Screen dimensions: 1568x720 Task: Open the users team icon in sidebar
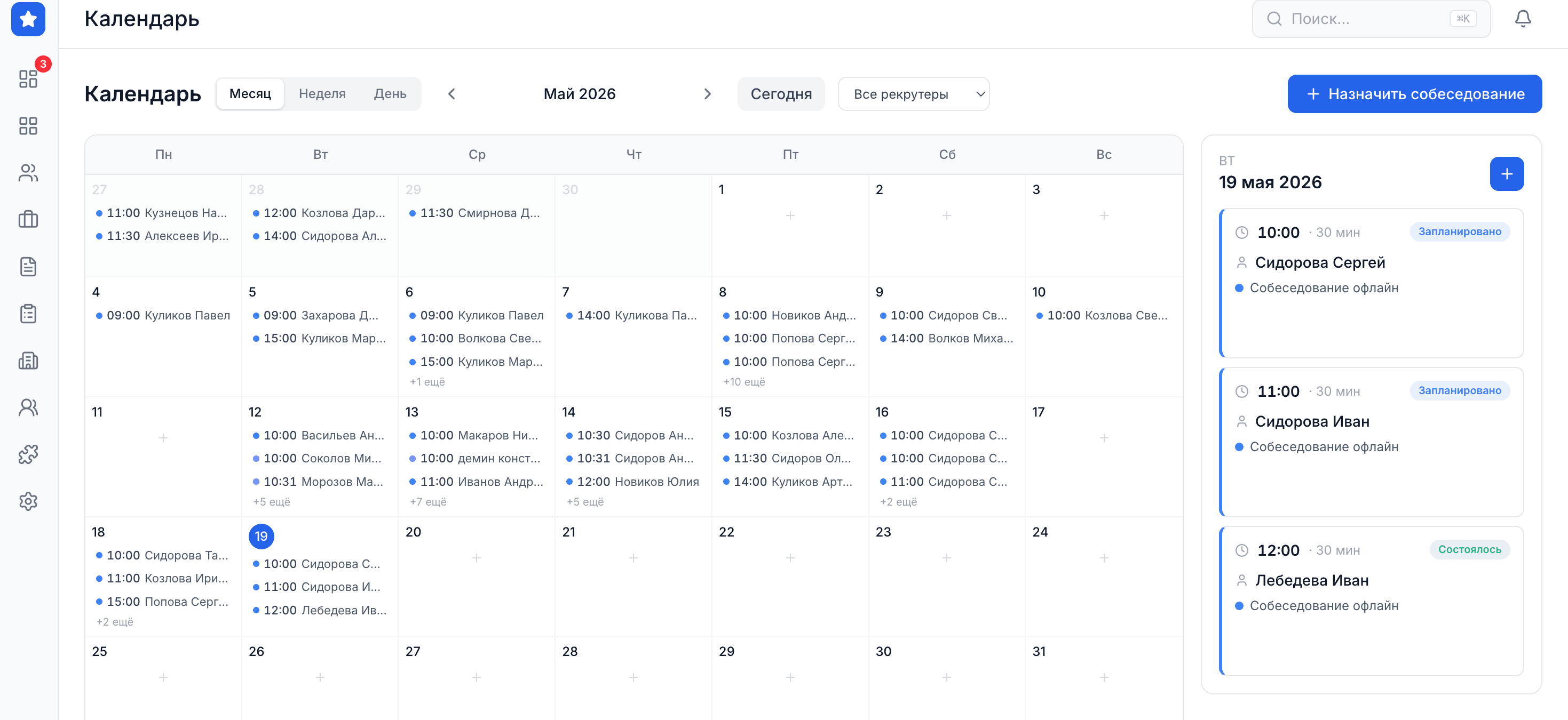[x=28, y=407]
